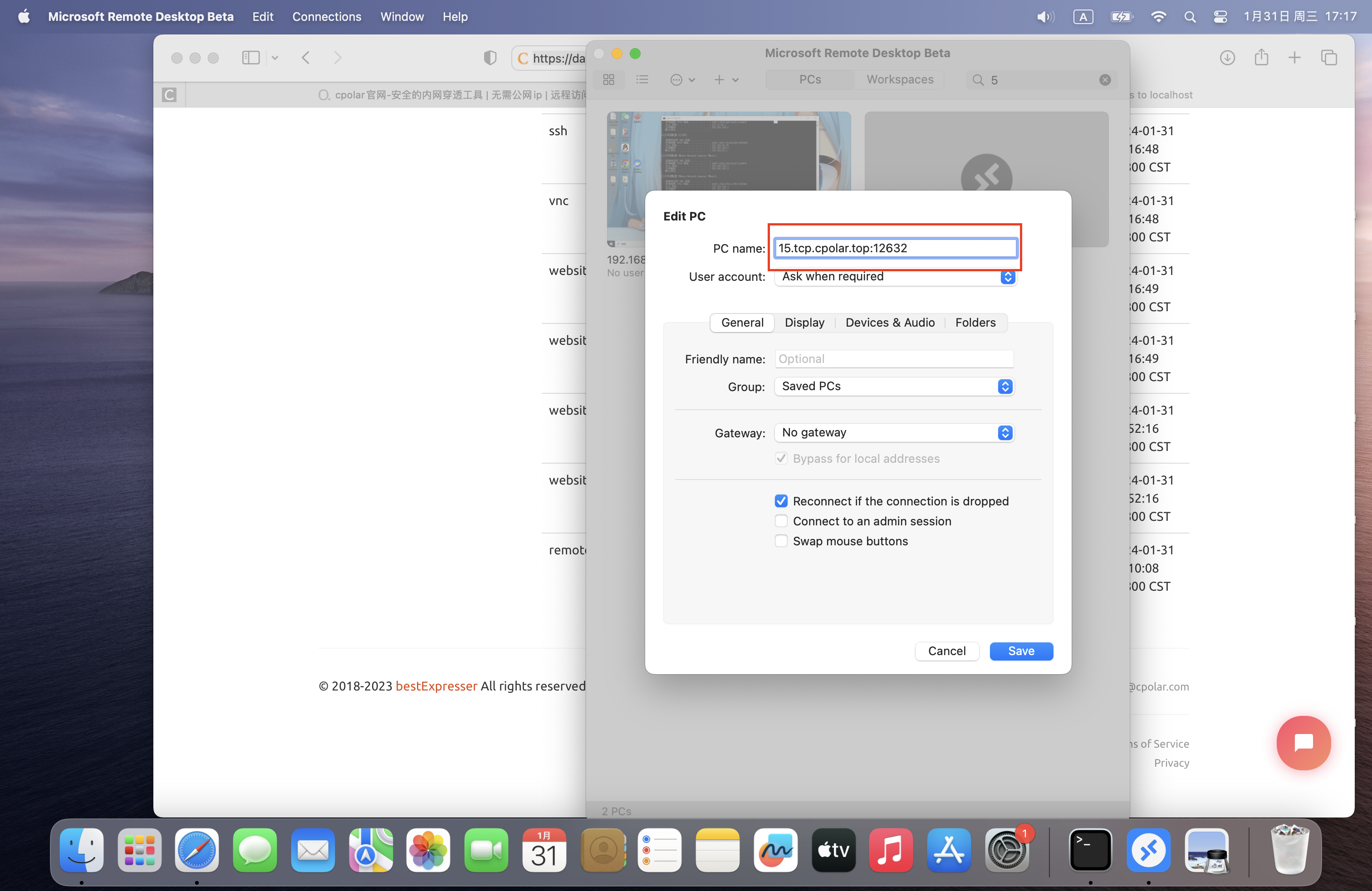The width and height of the screenshot is (1372, 891).
Task: Enable Connect to an admin session
Action: click(781, 521)
